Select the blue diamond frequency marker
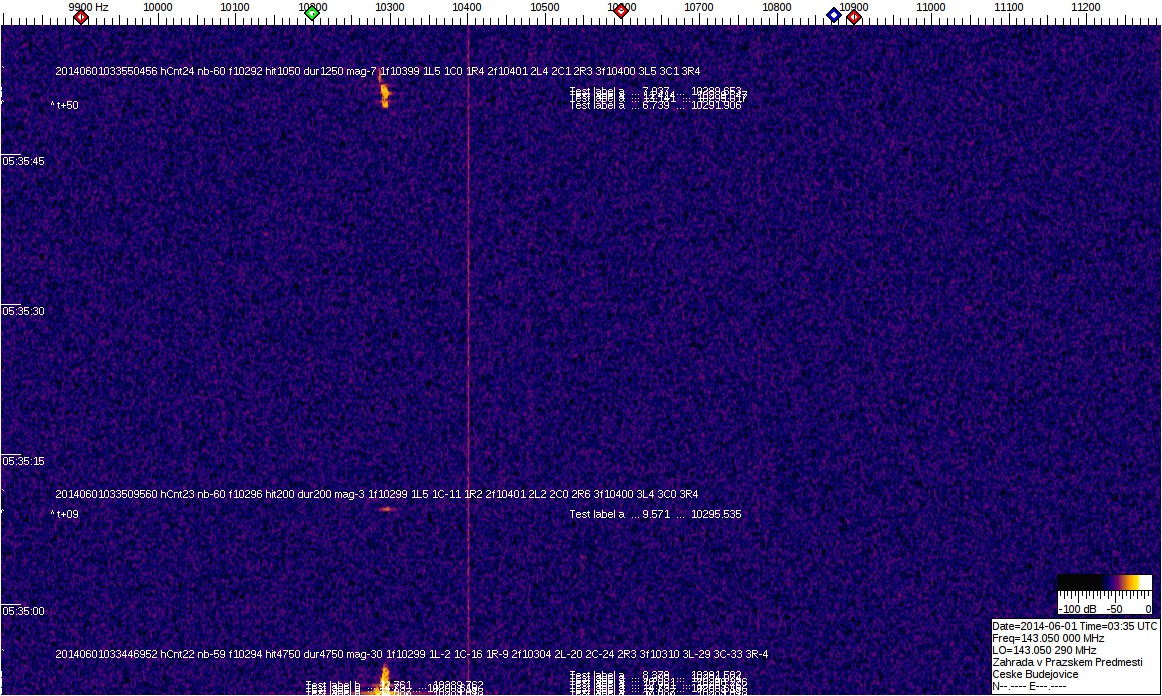The image size is (1162, 696). (x=834, y=15)
